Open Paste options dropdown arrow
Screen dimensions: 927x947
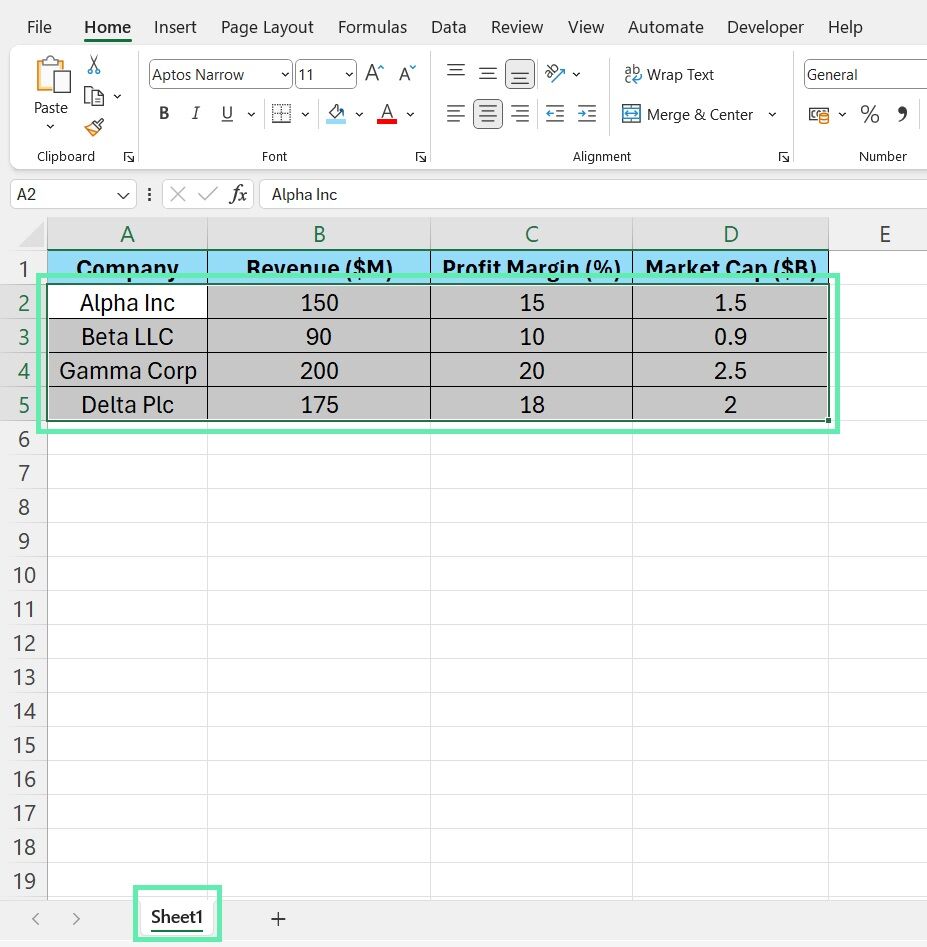[51, 127]
